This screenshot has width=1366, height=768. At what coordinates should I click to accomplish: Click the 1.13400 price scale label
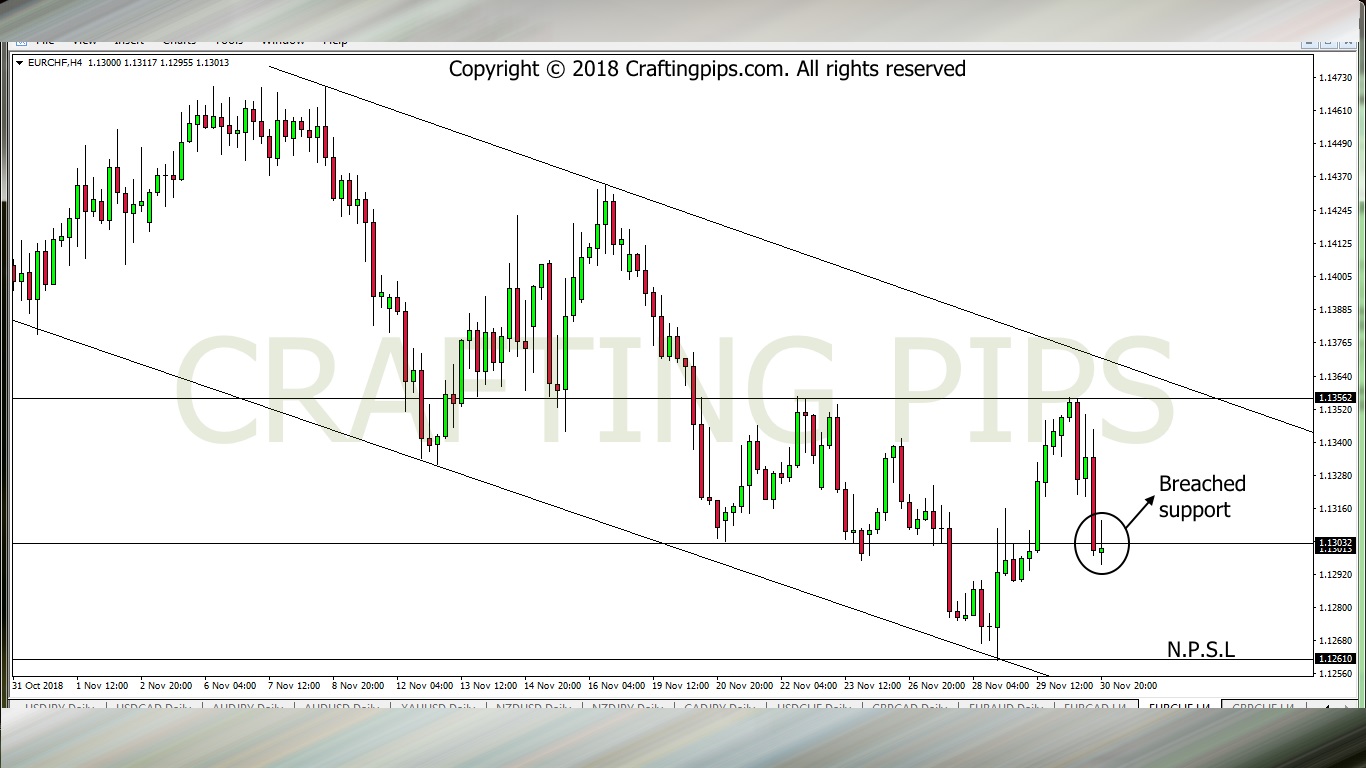coord(1336,443)
